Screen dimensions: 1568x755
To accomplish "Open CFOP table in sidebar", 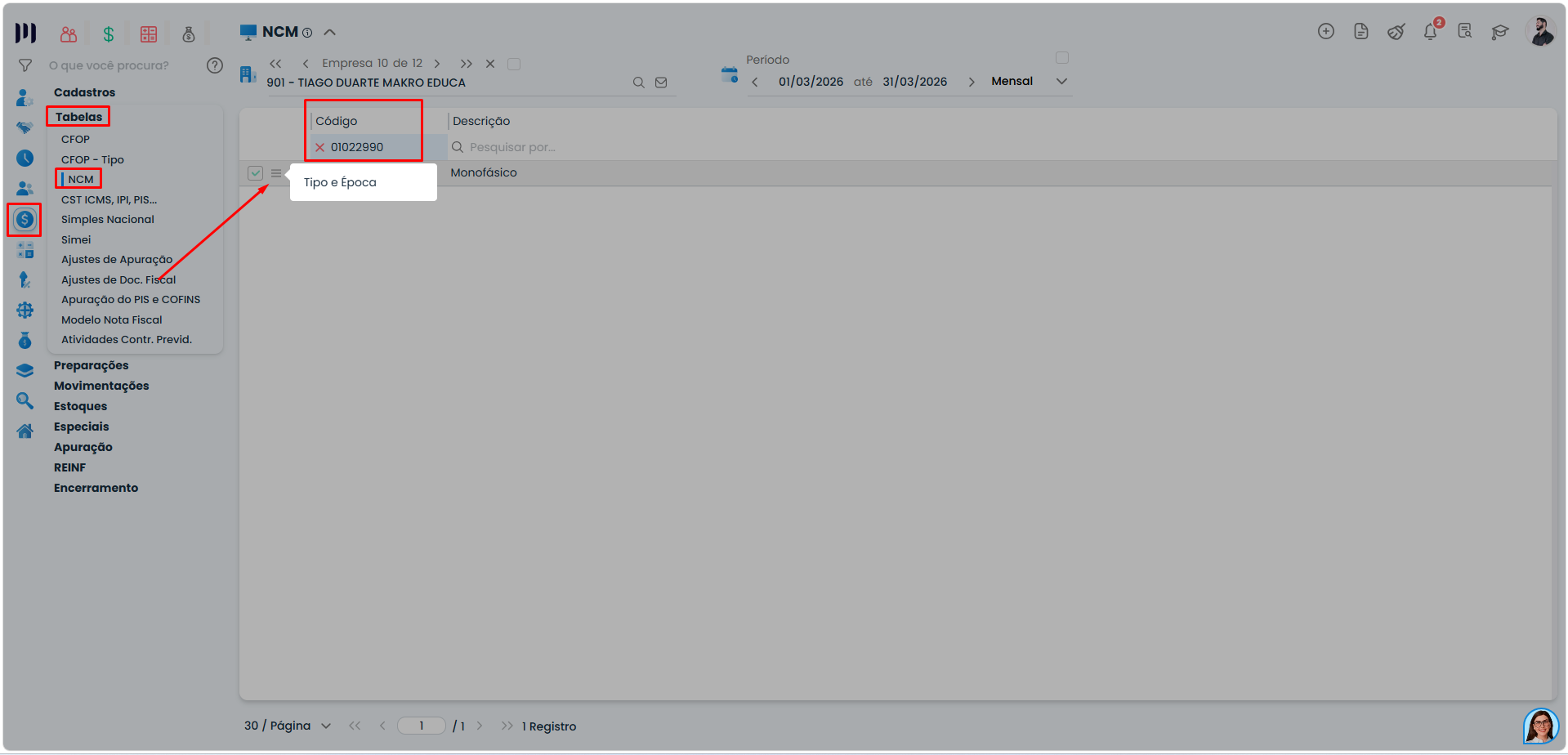I will (x=75, y=140).
